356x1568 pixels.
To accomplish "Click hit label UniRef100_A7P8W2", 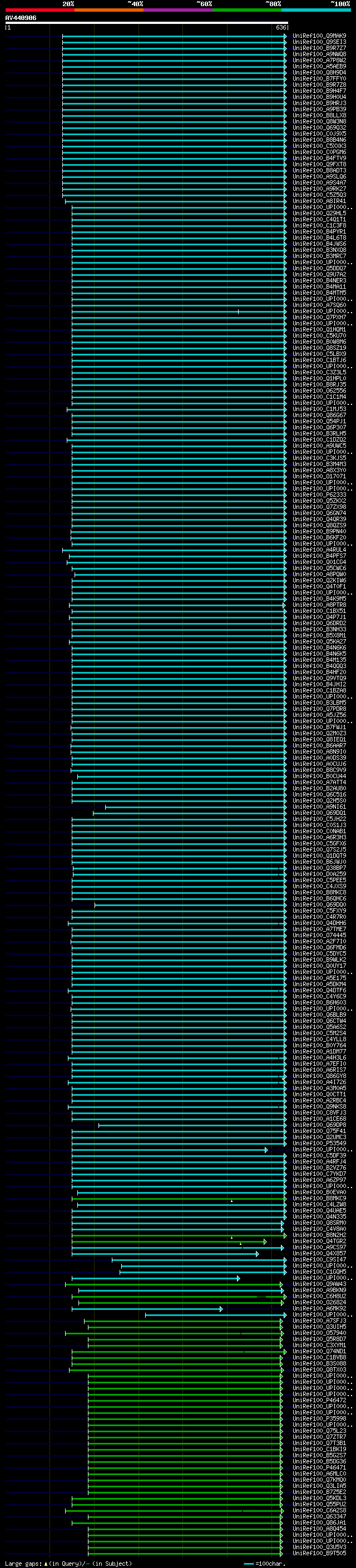I will (x=319, y=60).
